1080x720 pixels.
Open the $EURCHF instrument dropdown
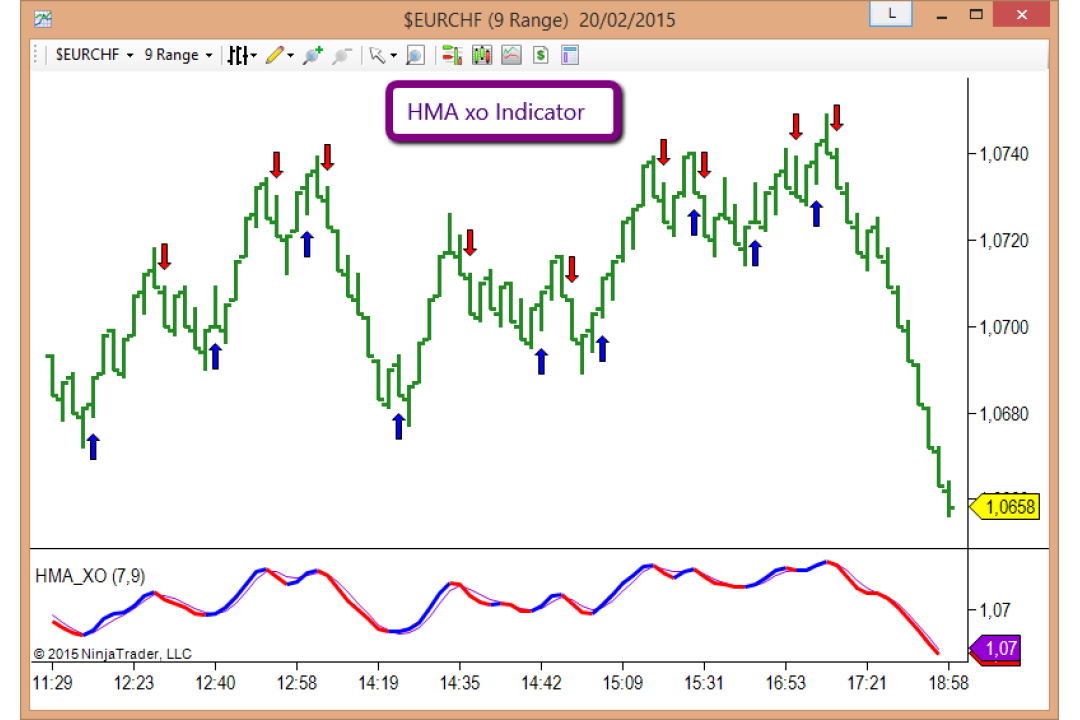coord(94,55)
